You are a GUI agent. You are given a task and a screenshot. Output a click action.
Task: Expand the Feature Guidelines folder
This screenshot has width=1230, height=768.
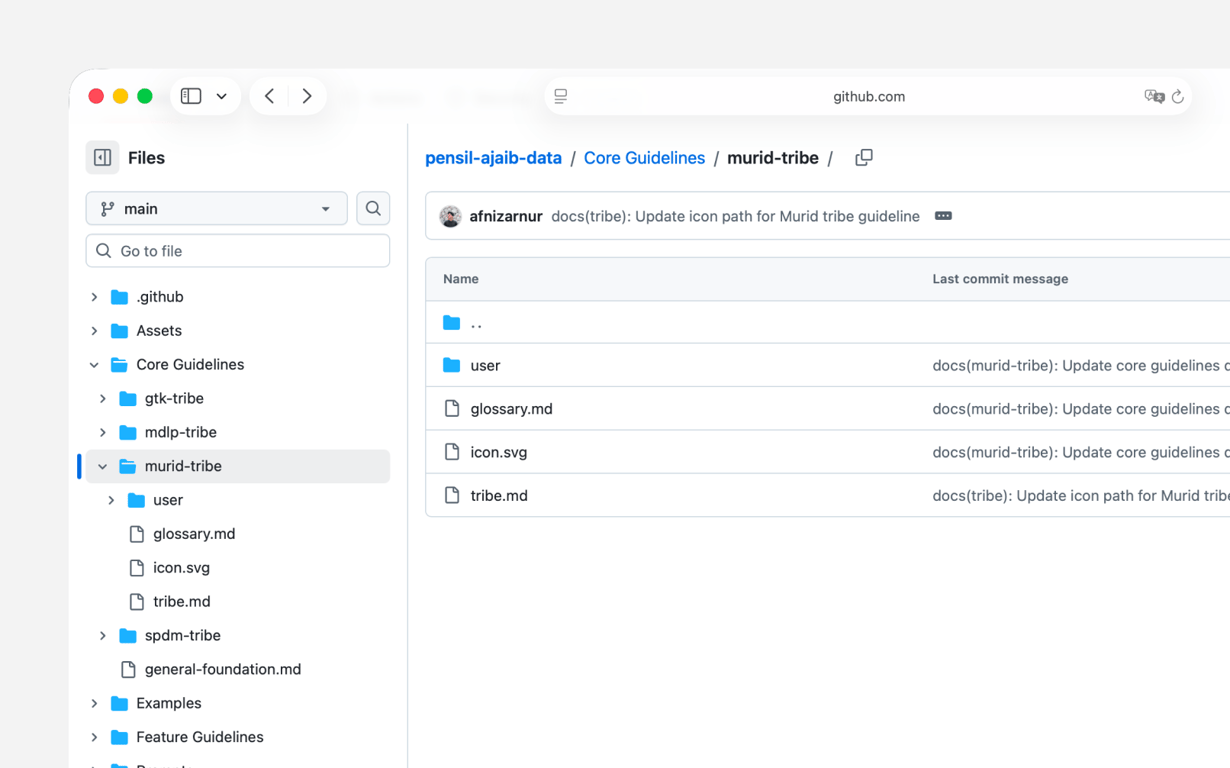click(94, 737)
